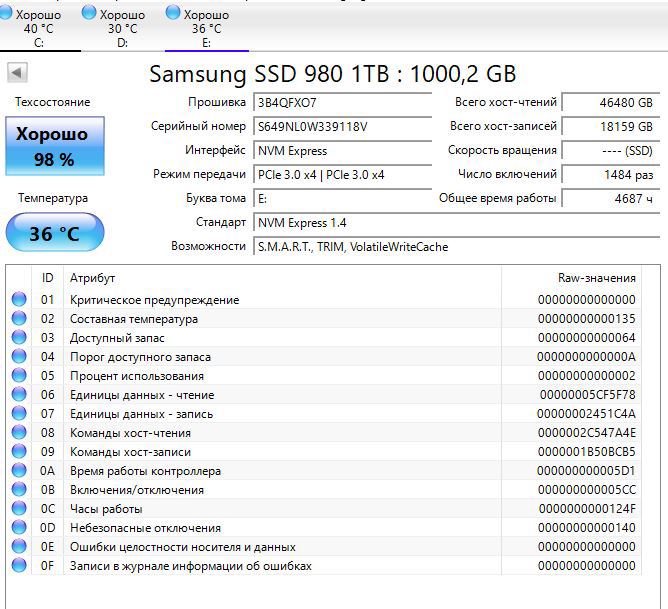Select row Команды хост-записи
Image resolution: width=668 pixels, height=609 pixels.
tap(324, 451)
